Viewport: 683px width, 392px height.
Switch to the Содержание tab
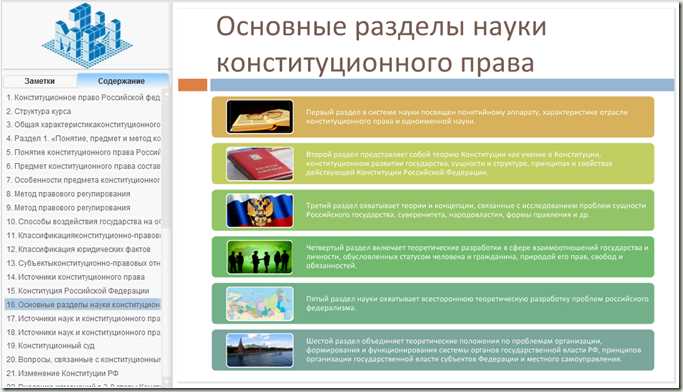[123, 81]
